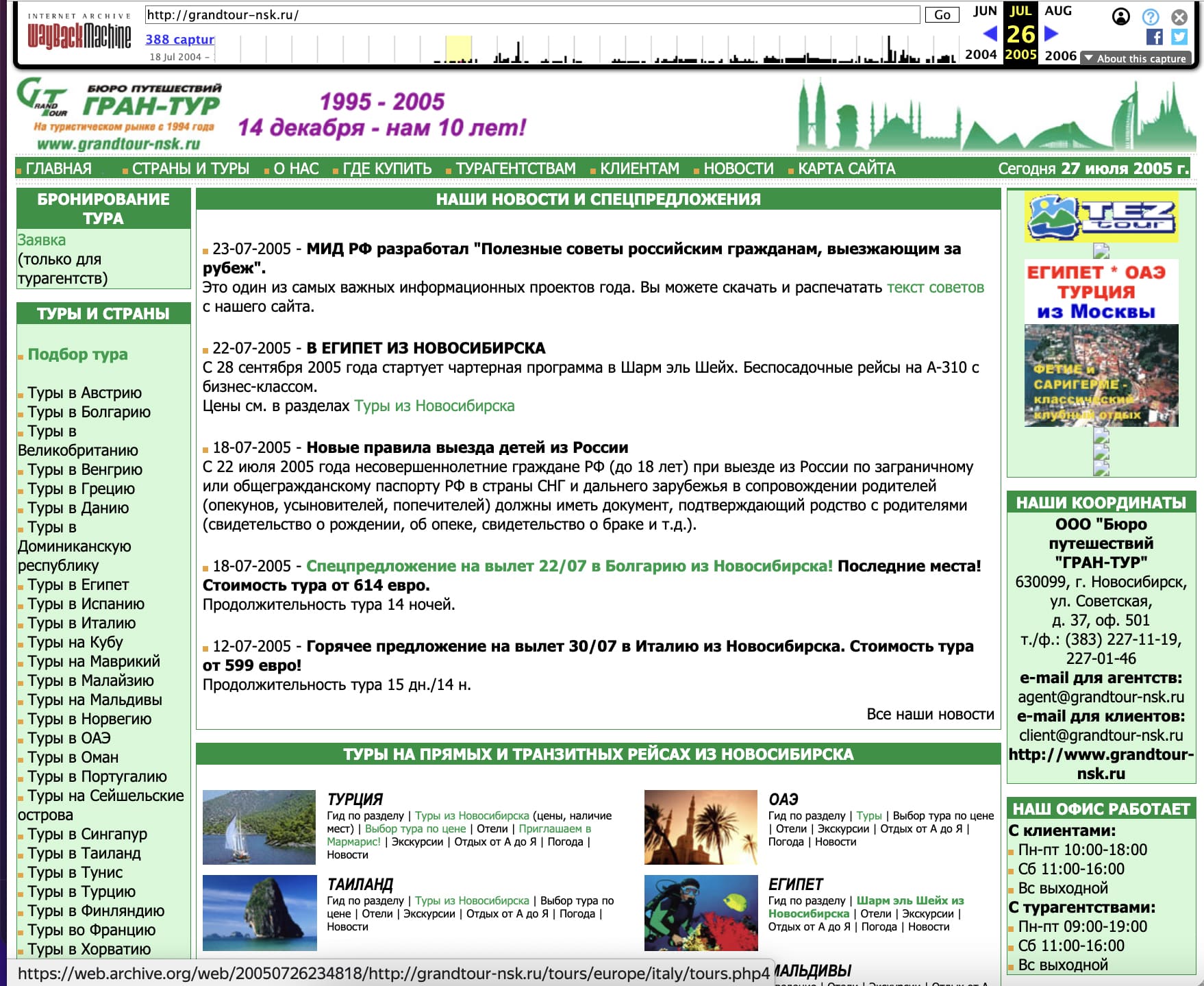Screen dimensions: 1204x986
Task: Open Туры в Болгарию link
Action: click(x=89, y=412)
